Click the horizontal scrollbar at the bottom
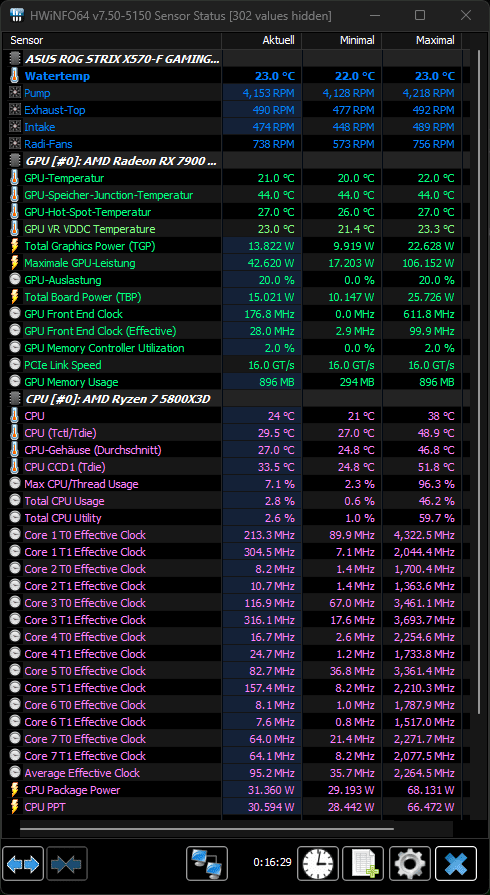 tap(207, 828)
